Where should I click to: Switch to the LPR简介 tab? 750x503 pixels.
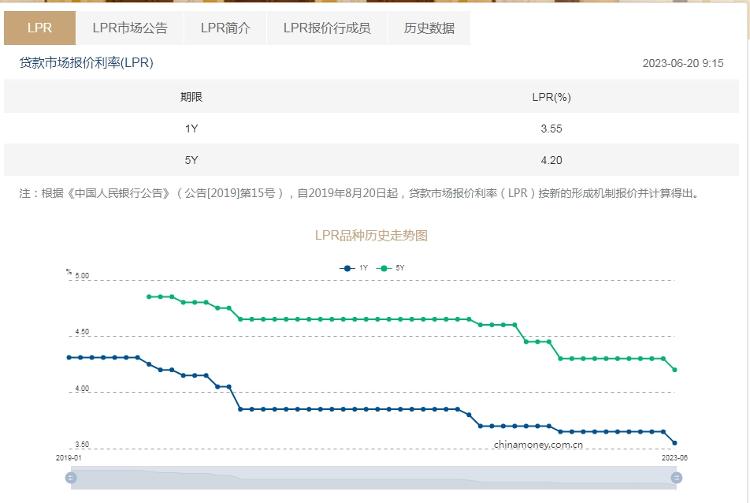[x=225, y=28]
